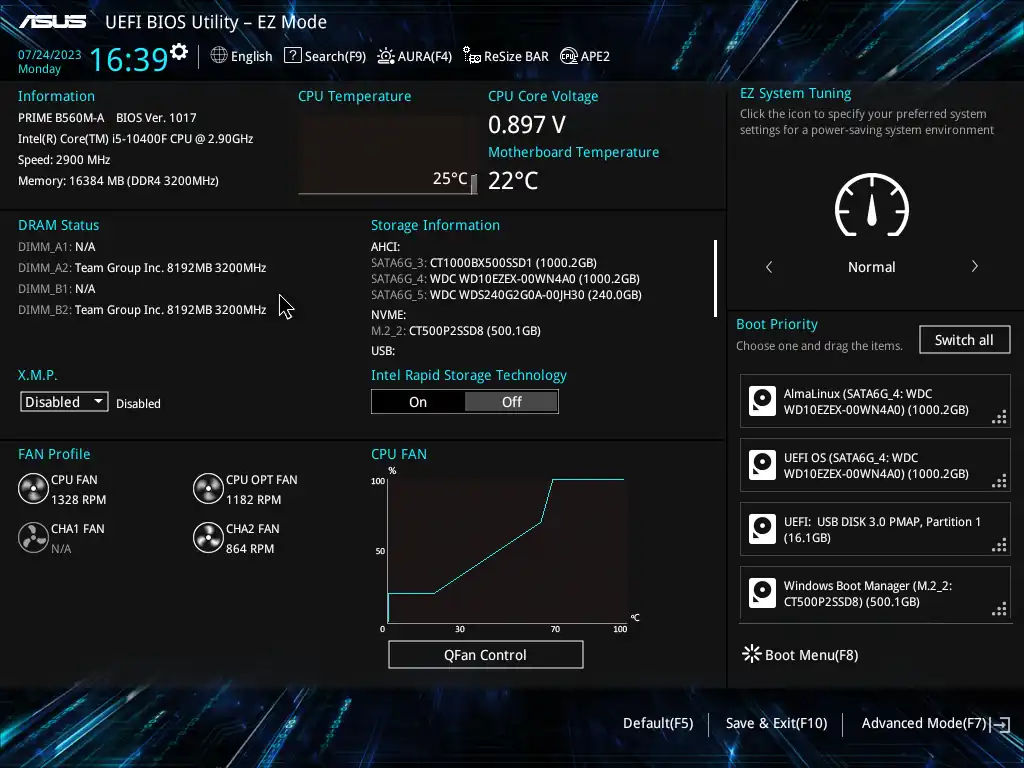Viewport: 1024px width, 768px height.
Task: Click the SATA6G_5 WDC WDS240G2G0A row
Action: point(506,295)
